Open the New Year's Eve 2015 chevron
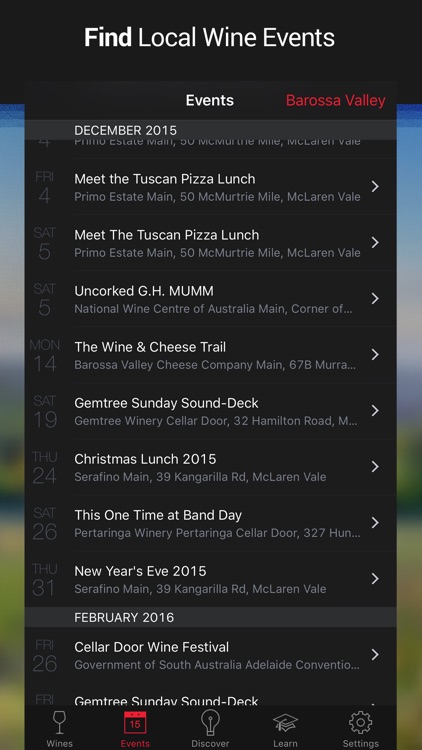The width and height of the screenshot is (422, 750). coord(375,579)
